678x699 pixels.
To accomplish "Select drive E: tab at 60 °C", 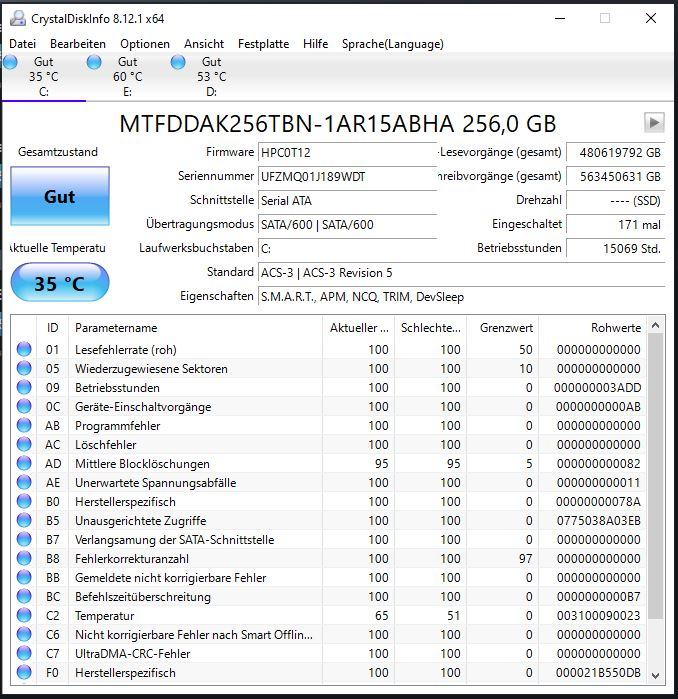I will click(x=127, y=76).
